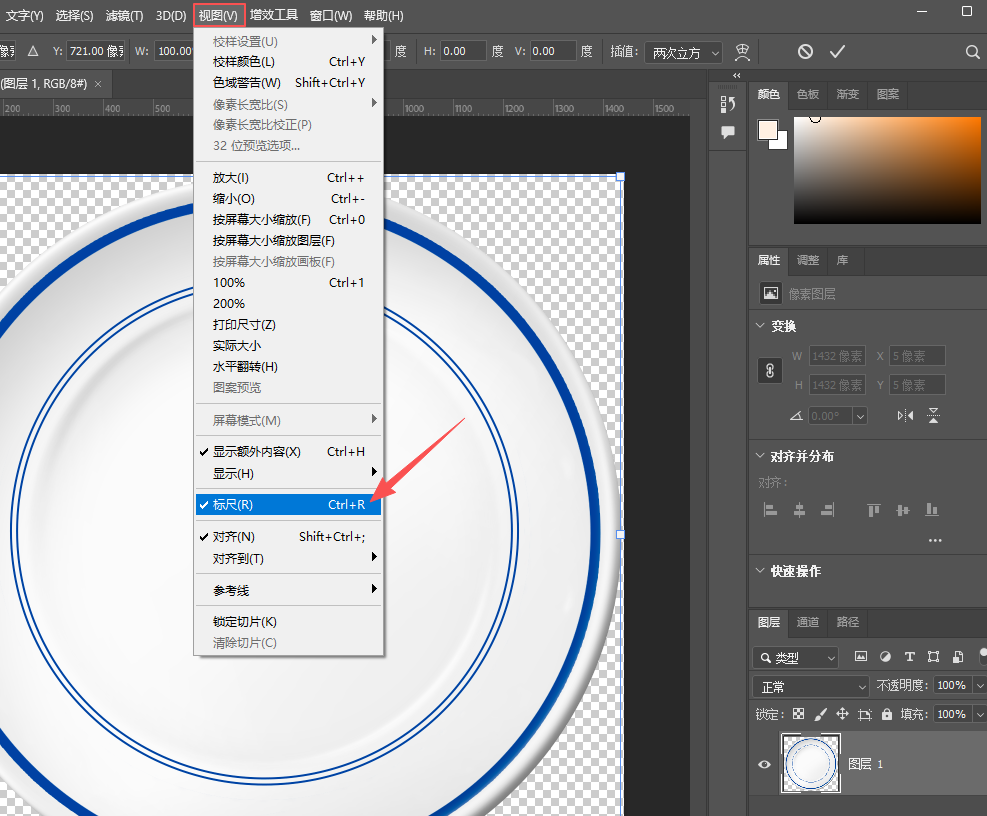Align top edges icon
The height and width of the screenshot is (816, 987).
[874, 509]
